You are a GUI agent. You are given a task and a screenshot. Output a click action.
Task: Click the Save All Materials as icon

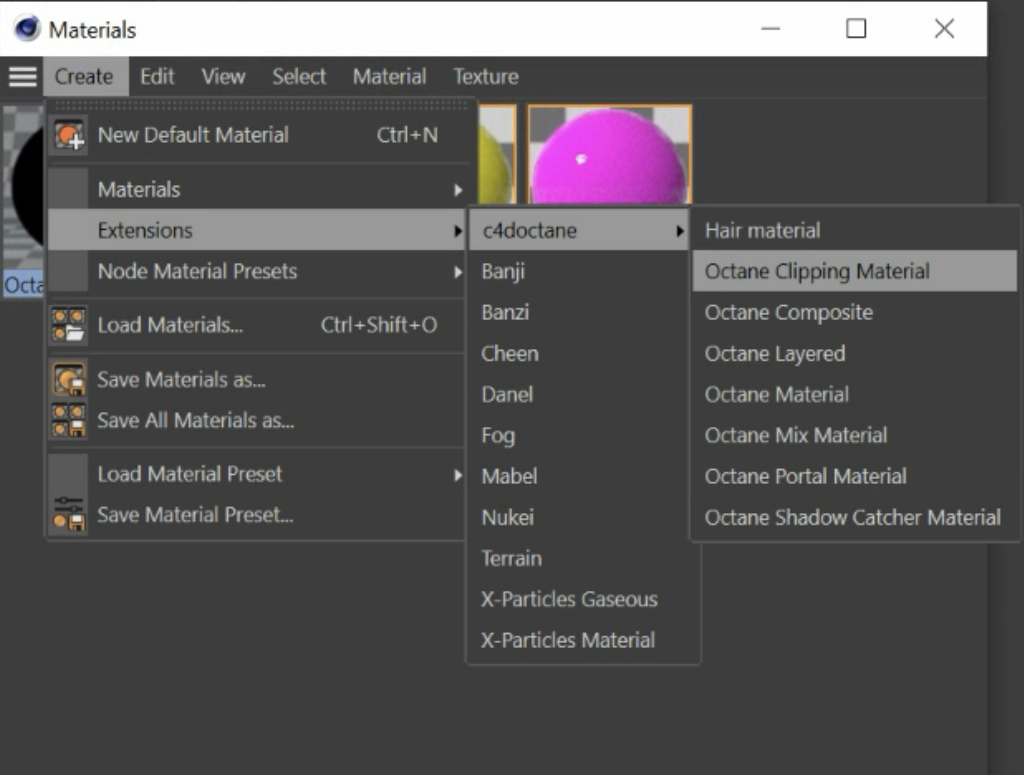point(69,421)
